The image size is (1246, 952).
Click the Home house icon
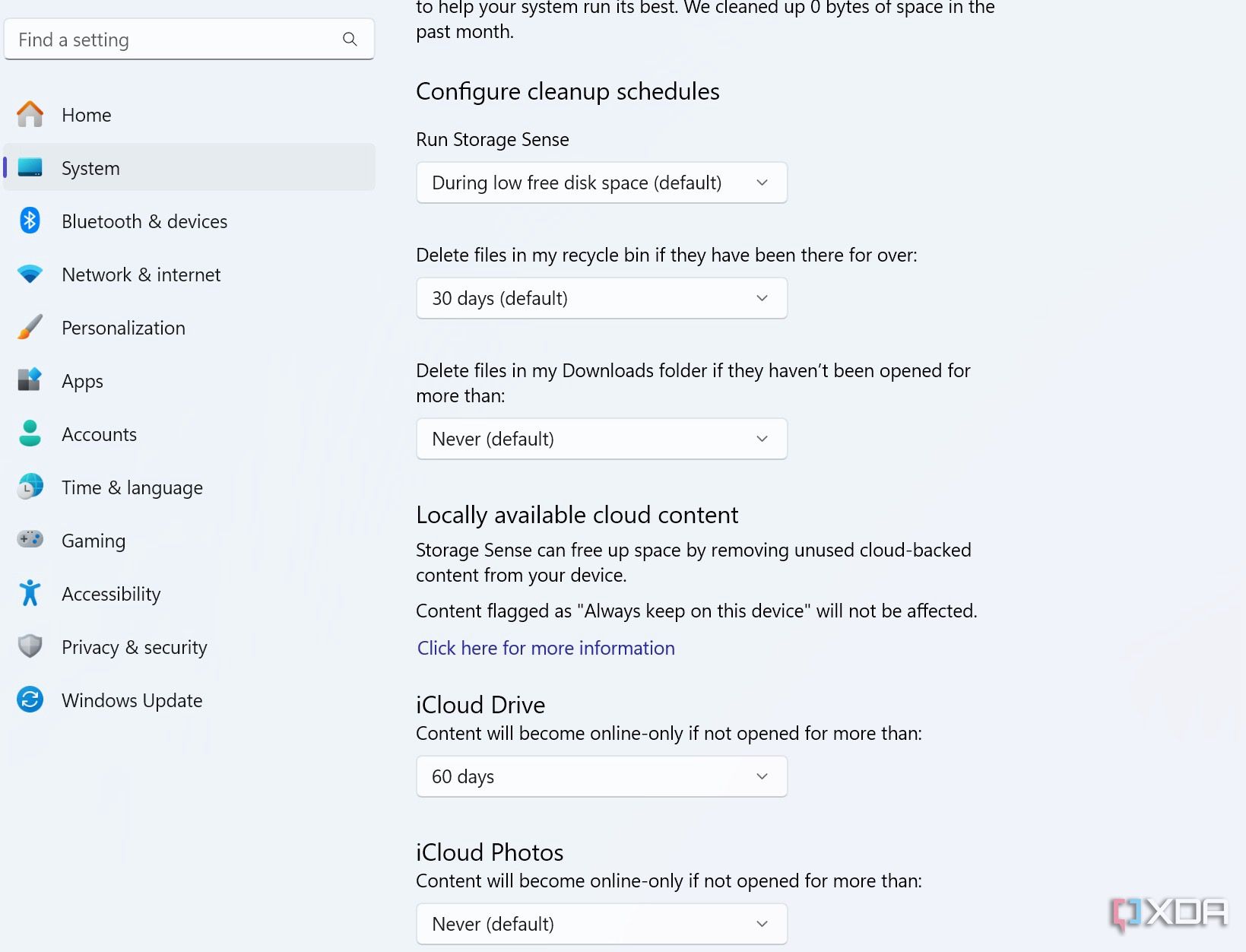click(x=30, y=114)
